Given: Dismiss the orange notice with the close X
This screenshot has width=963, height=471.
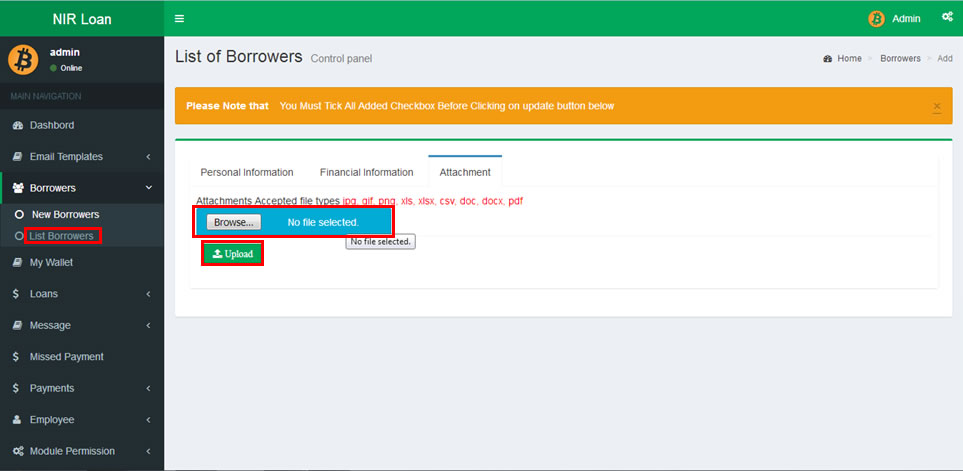Looking at the screenshot, I should point(937,106).
